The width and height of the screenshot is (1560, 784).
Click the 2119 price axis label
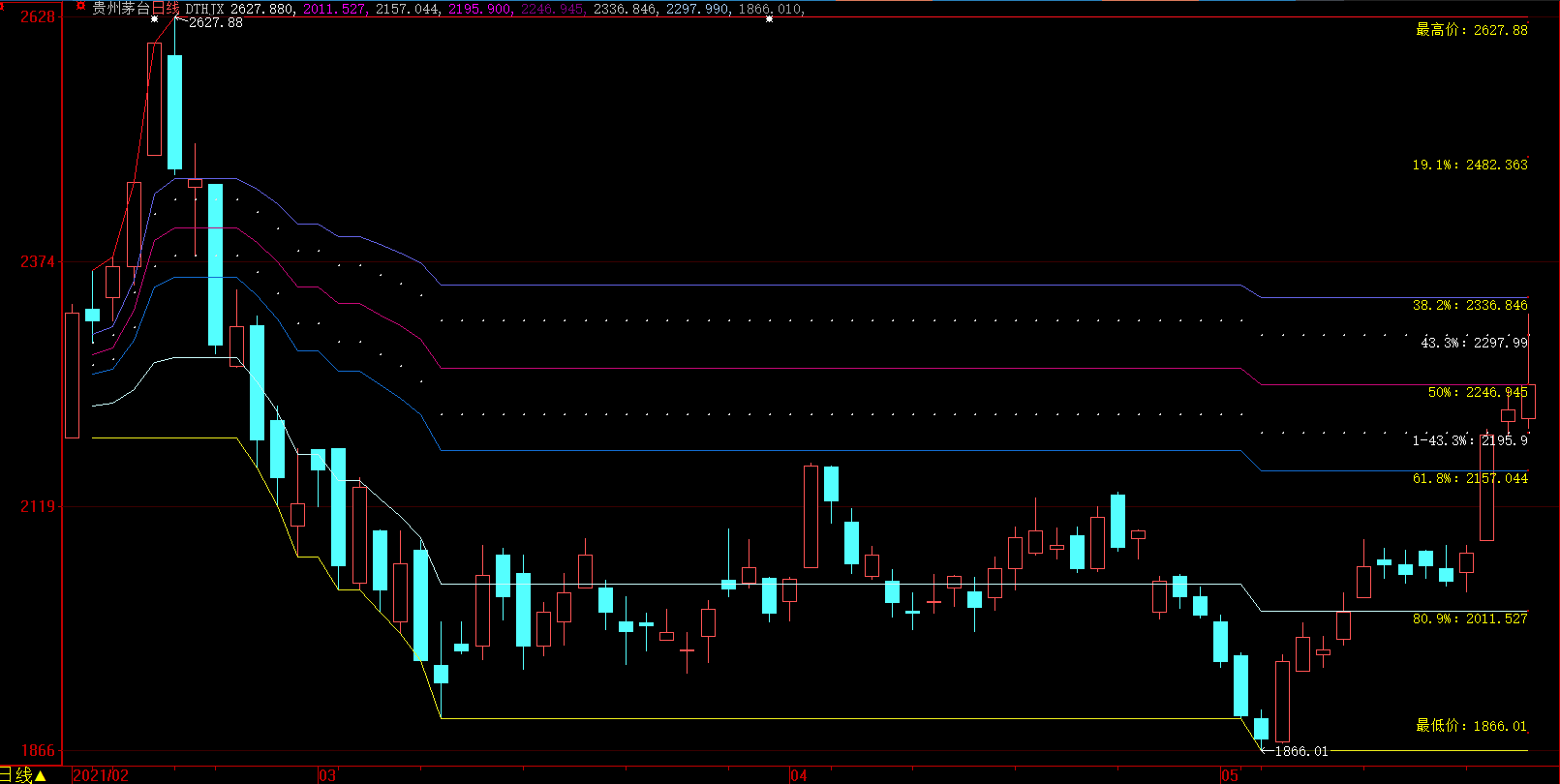pyautogui.click(x=38, y=506)
